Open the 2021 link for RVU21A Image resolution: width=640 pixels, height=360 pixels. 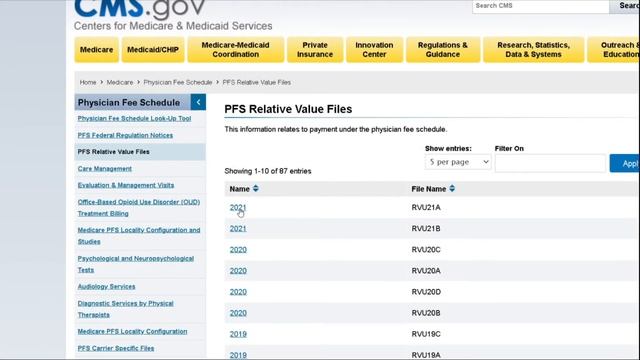pyautogui.click(x=238, y=207)
